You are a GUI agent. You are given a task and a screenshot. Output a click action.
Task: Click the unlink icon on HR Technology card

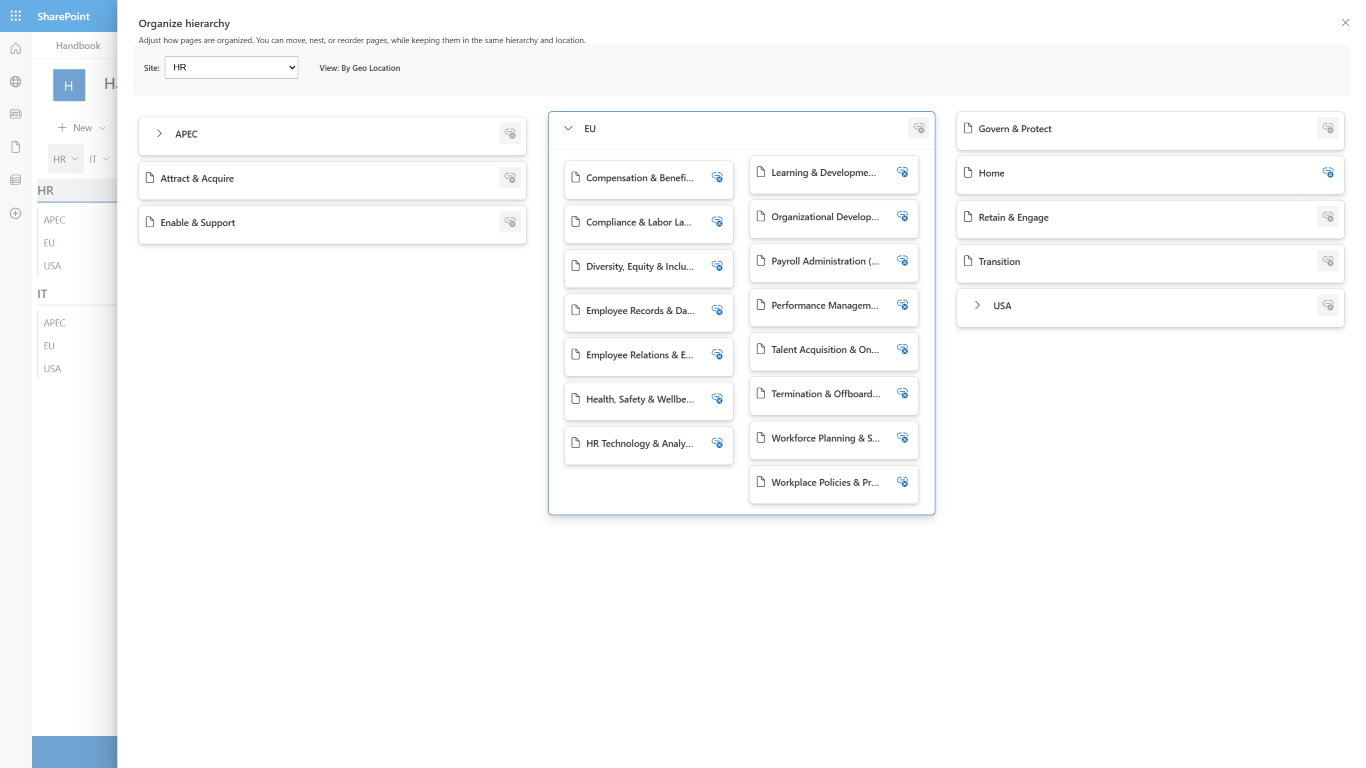[x=717, y=443]
